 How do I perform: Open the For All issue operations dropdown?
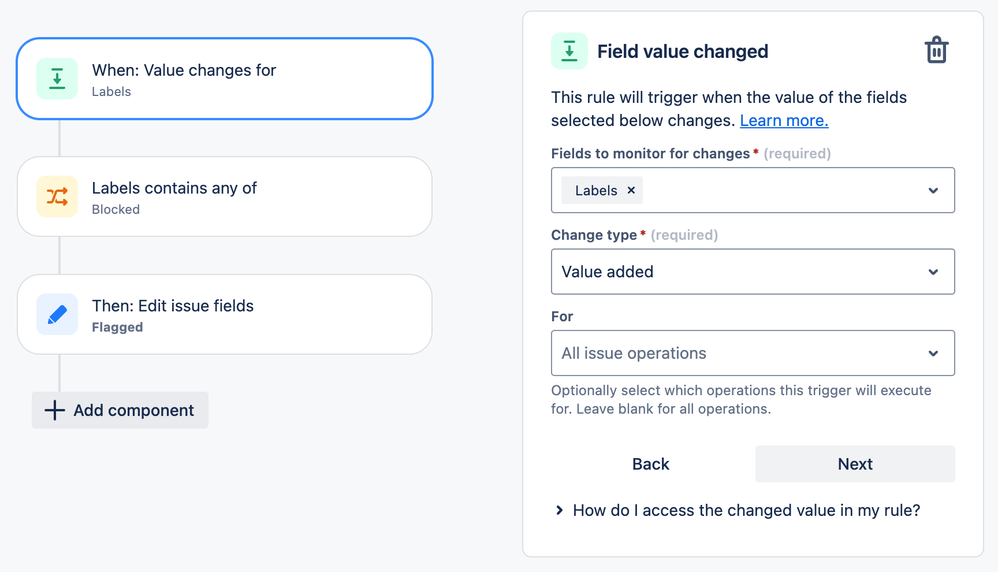(753, 353)
